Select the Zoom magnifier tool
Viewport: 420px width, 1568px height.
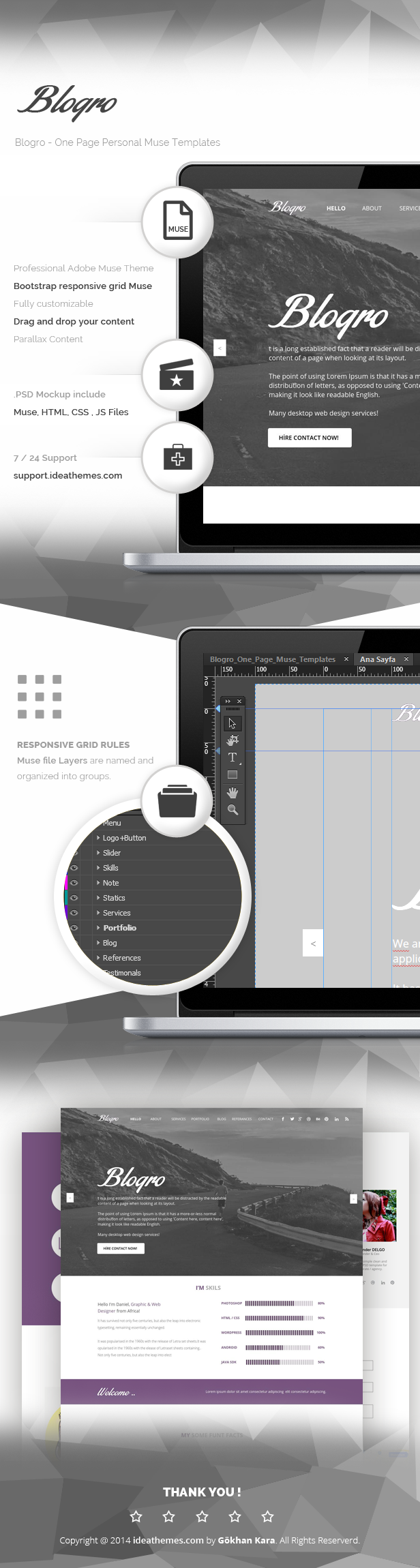point(232,810)
